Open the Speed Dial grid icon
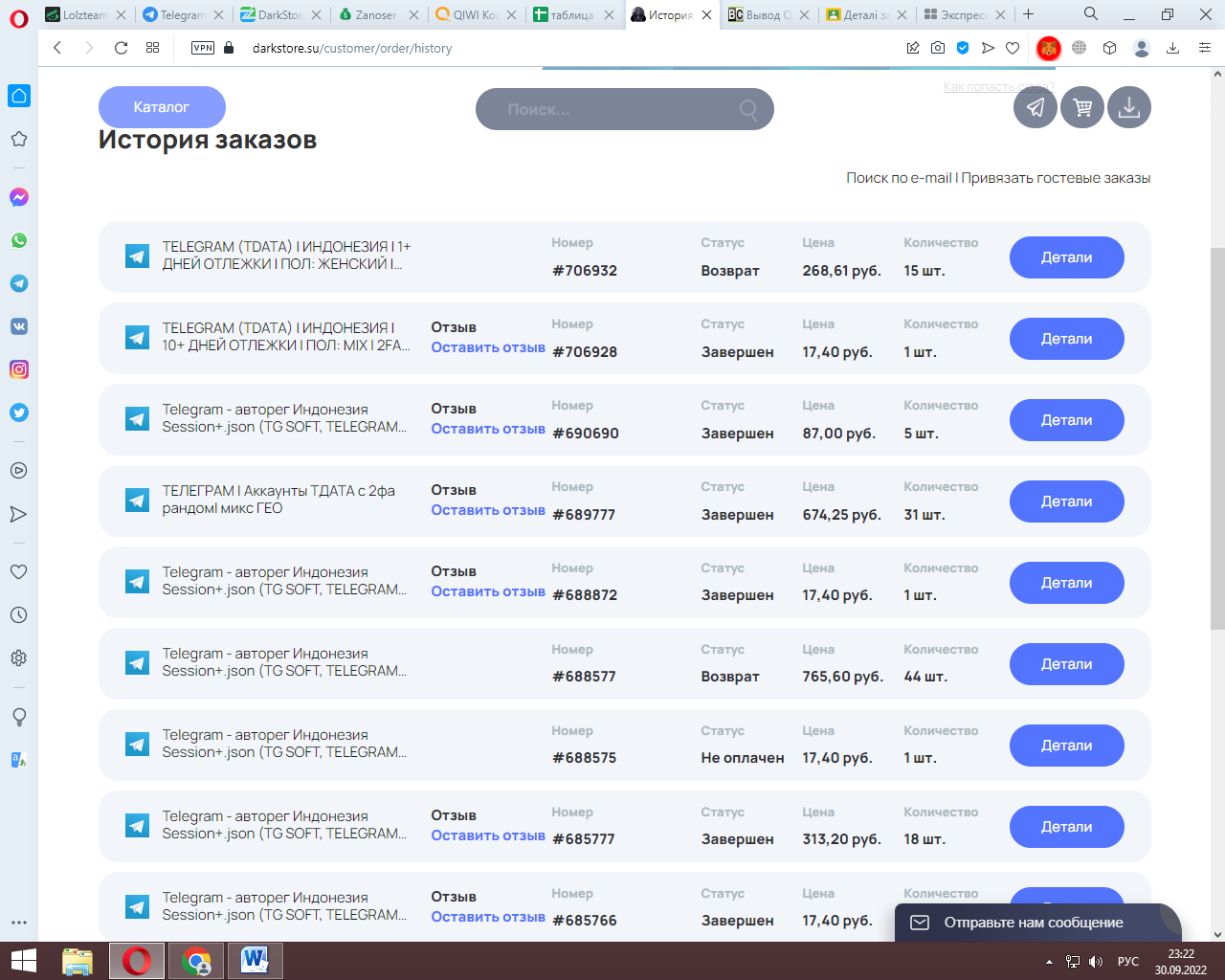 (152, 48)
